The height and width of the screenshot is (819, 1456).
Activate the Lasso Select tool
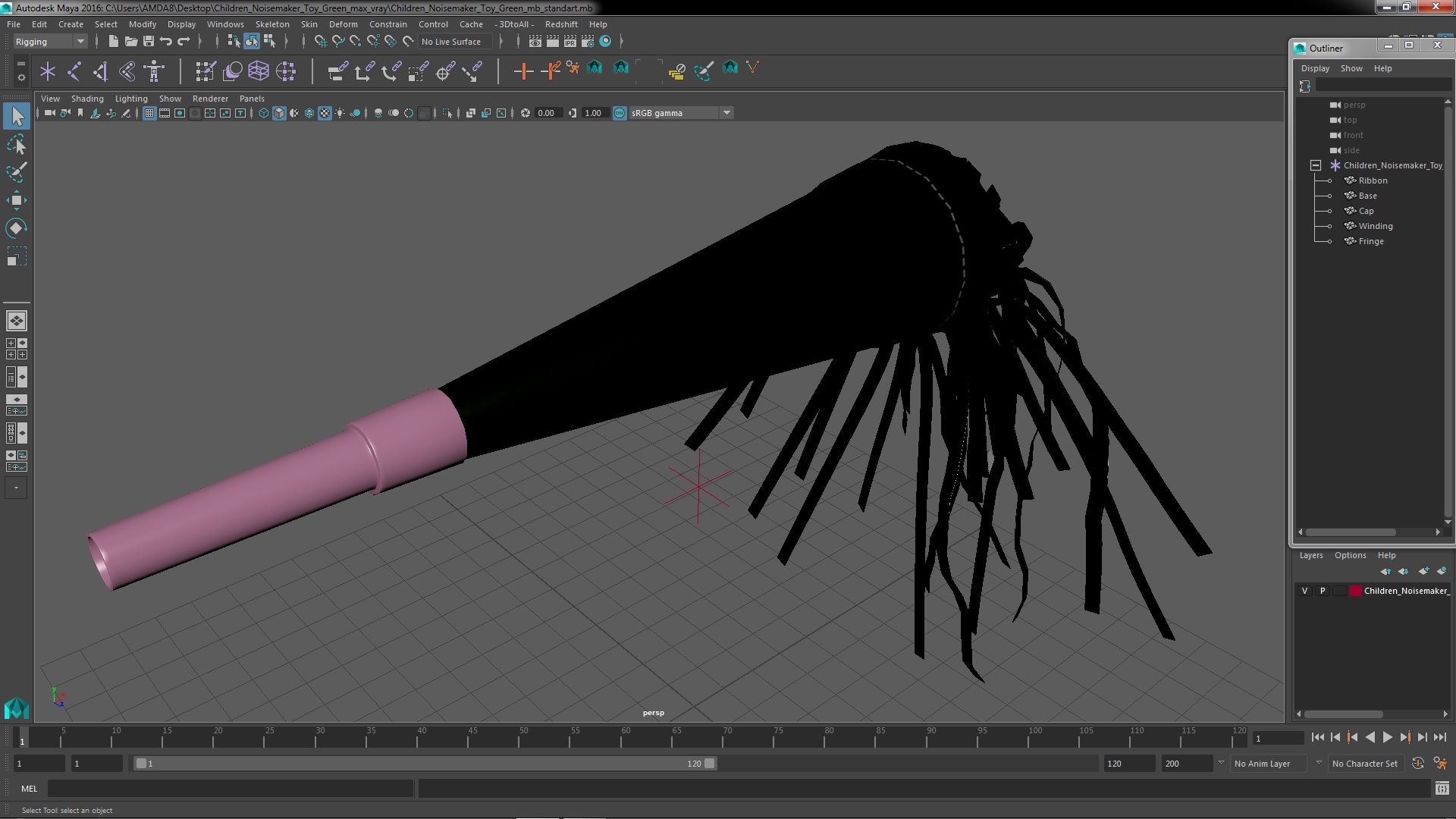coord(17,144)
